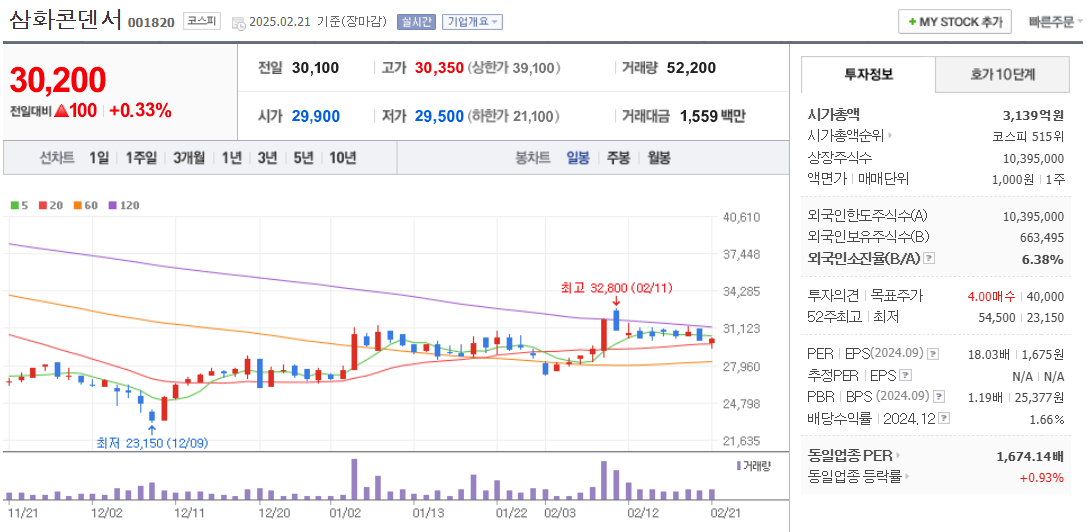Click the 고가 value 30,350
1087x532 pixels.
439,68
